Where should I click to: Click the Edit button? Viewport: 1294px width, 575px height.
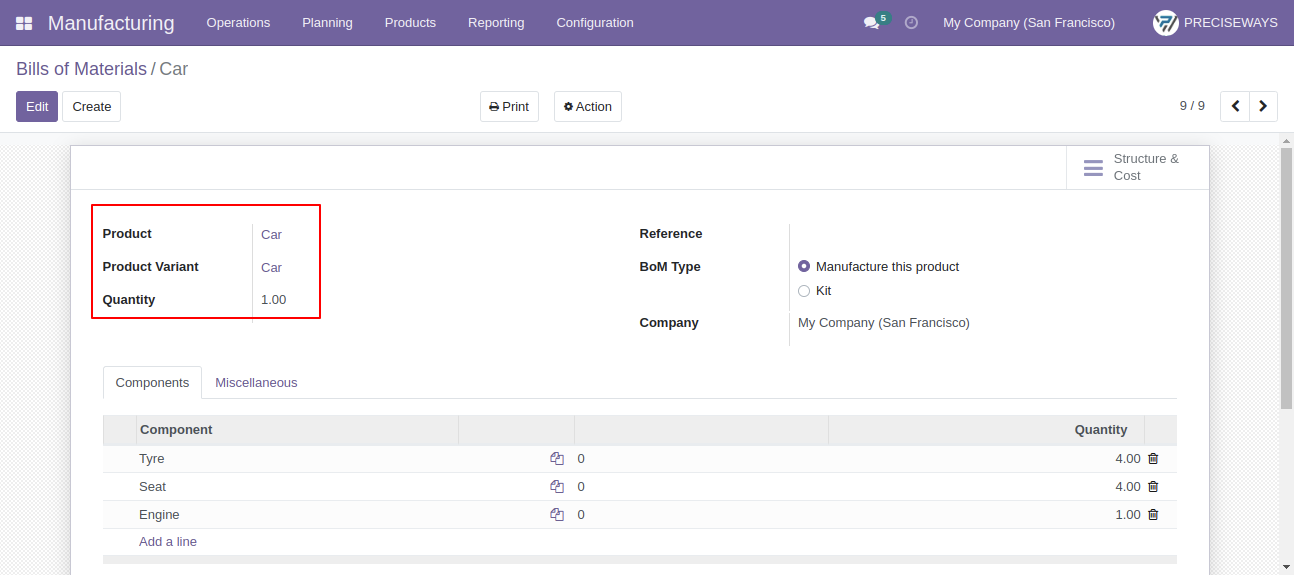[x=37, y=107]
